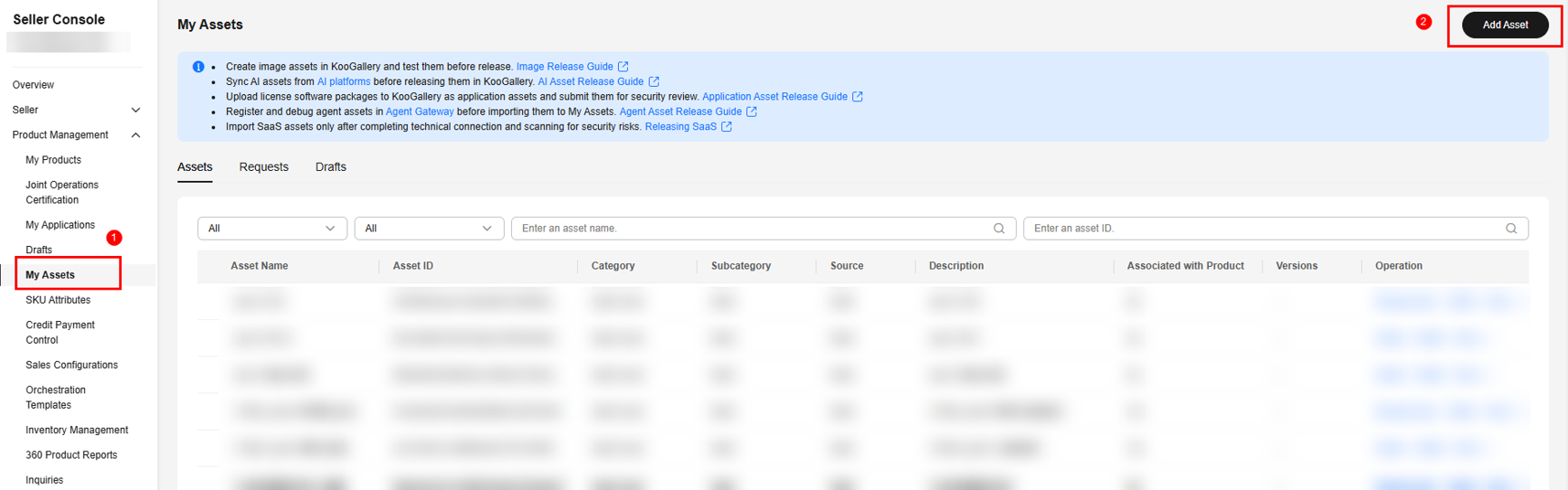Click the Asset Name column header
Screen dimensions: 1568x490
pos(259,266)
